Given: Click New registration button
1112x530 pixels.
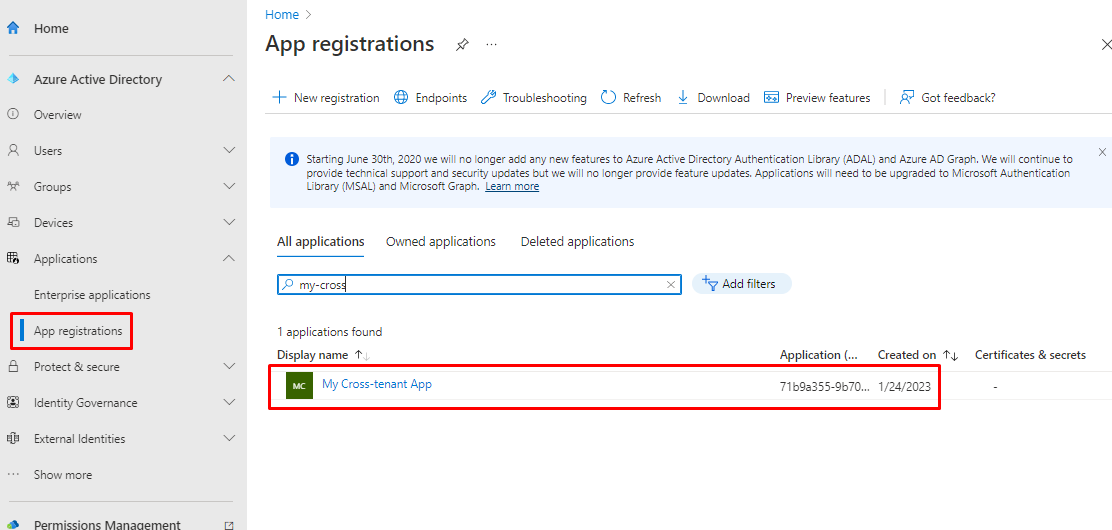Looking at the screenshot, I should (326, 98).
